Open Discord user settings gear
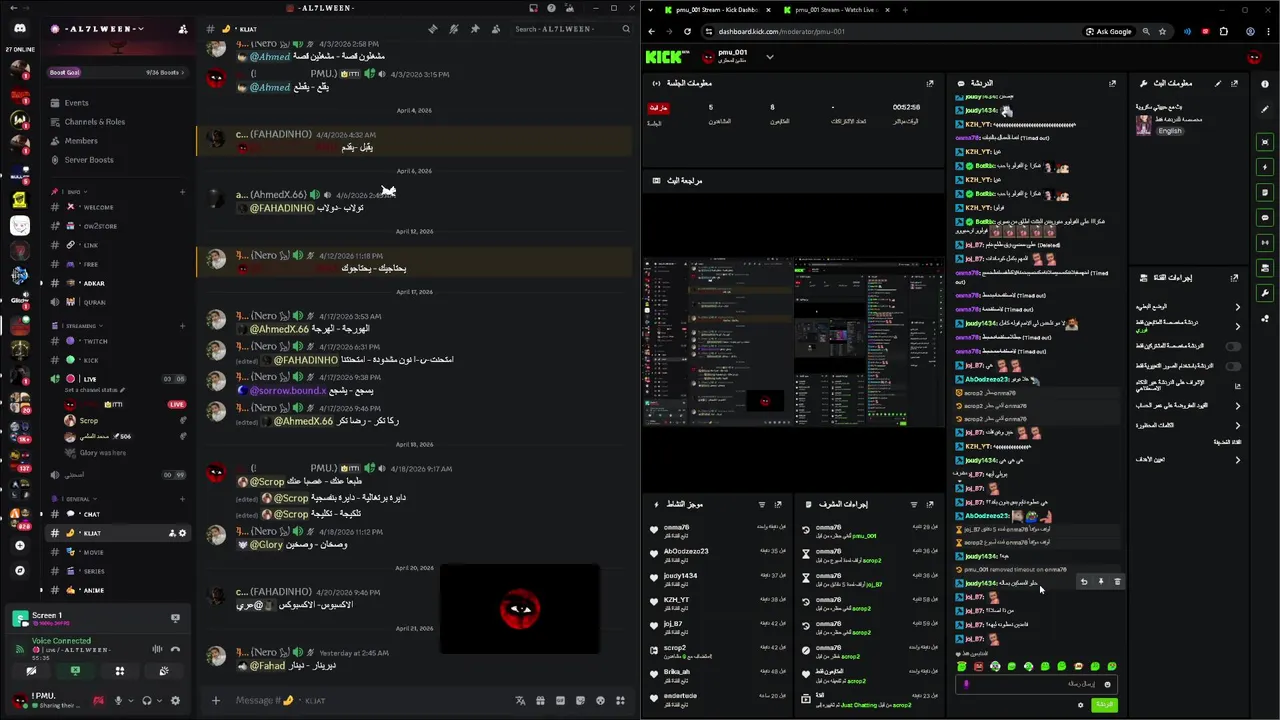Screen dimensions: 1280x720 pyautogui.click(x=175, y=700)
